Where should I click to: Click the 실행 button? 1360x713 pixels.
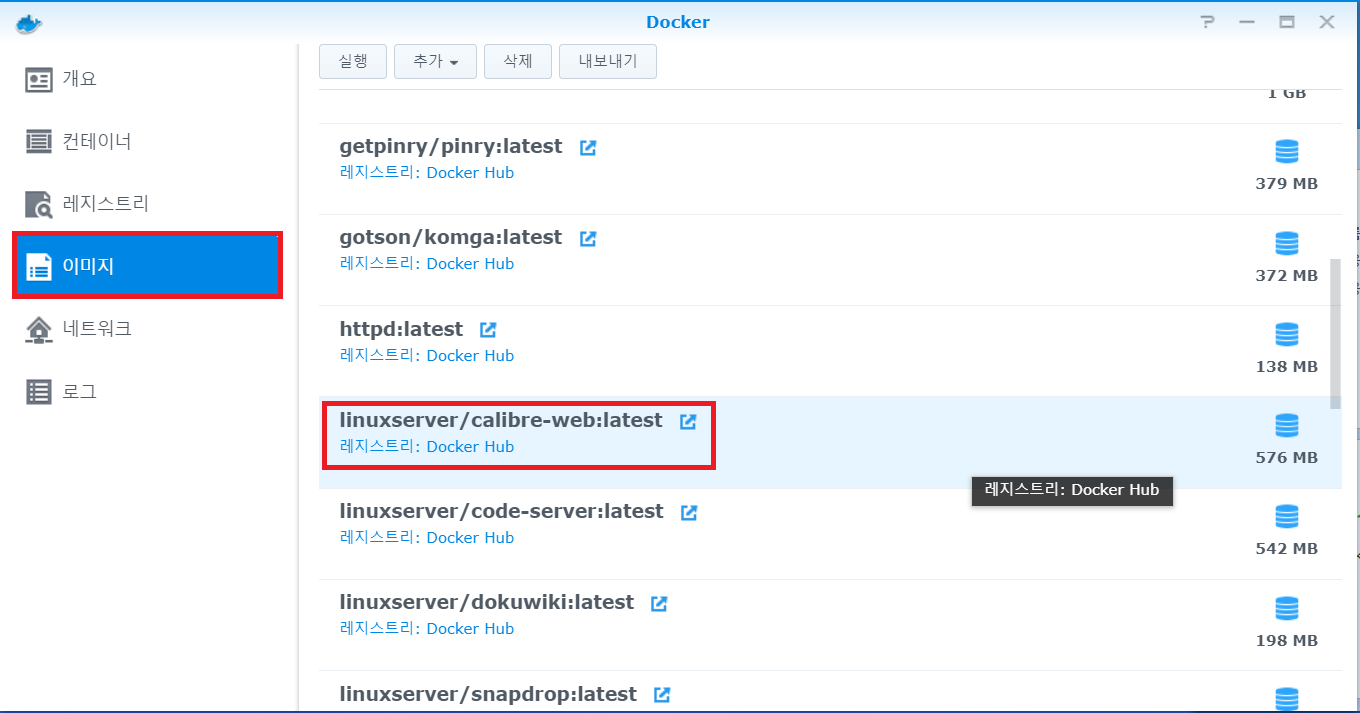tap(353, 61)
